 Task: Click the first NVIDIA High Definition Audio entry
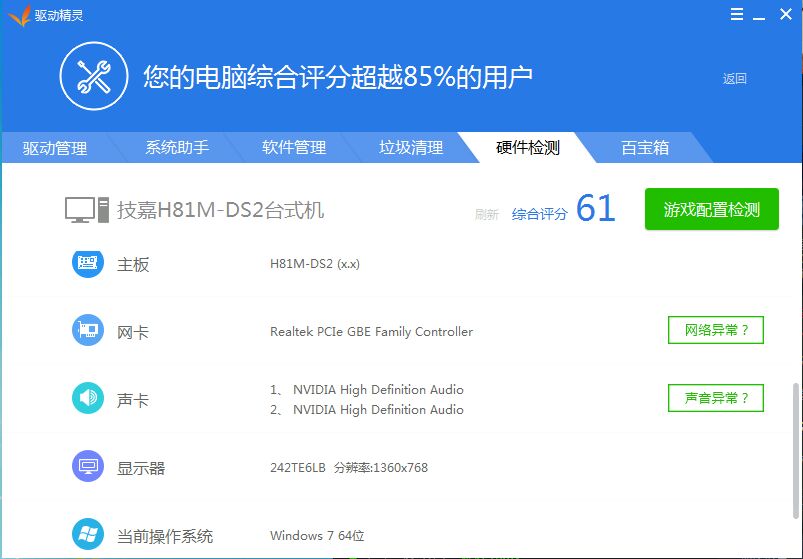point(378,390)
